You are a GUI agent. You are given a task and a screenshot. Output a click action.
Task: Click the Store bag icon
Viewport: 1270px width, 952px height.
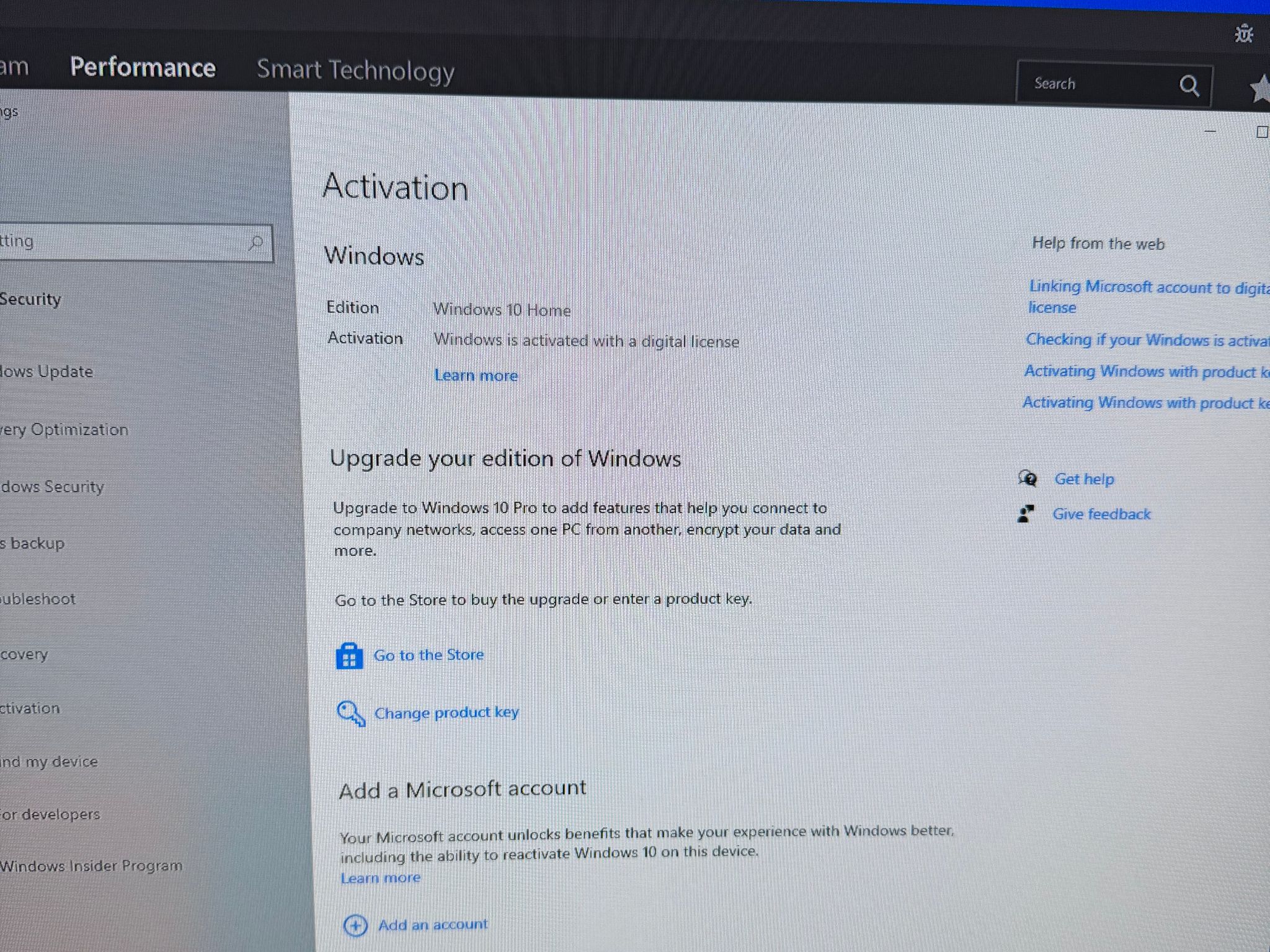click(349, 656)
